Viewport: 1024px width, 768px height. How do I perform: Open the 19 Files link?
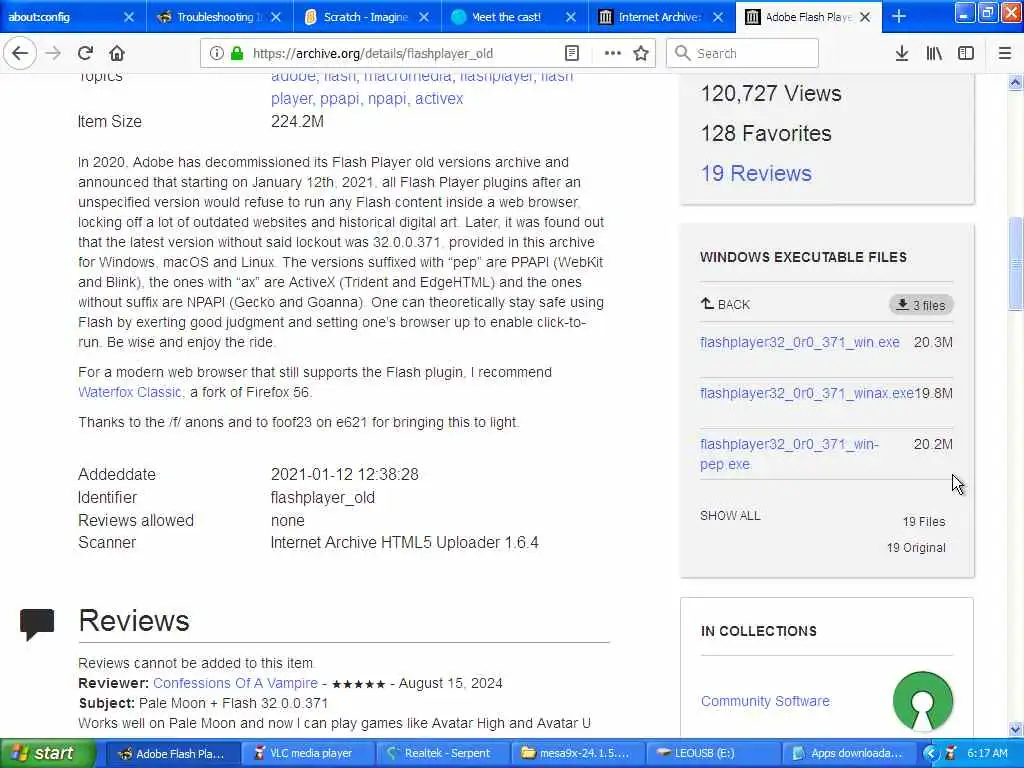[924, 521]
